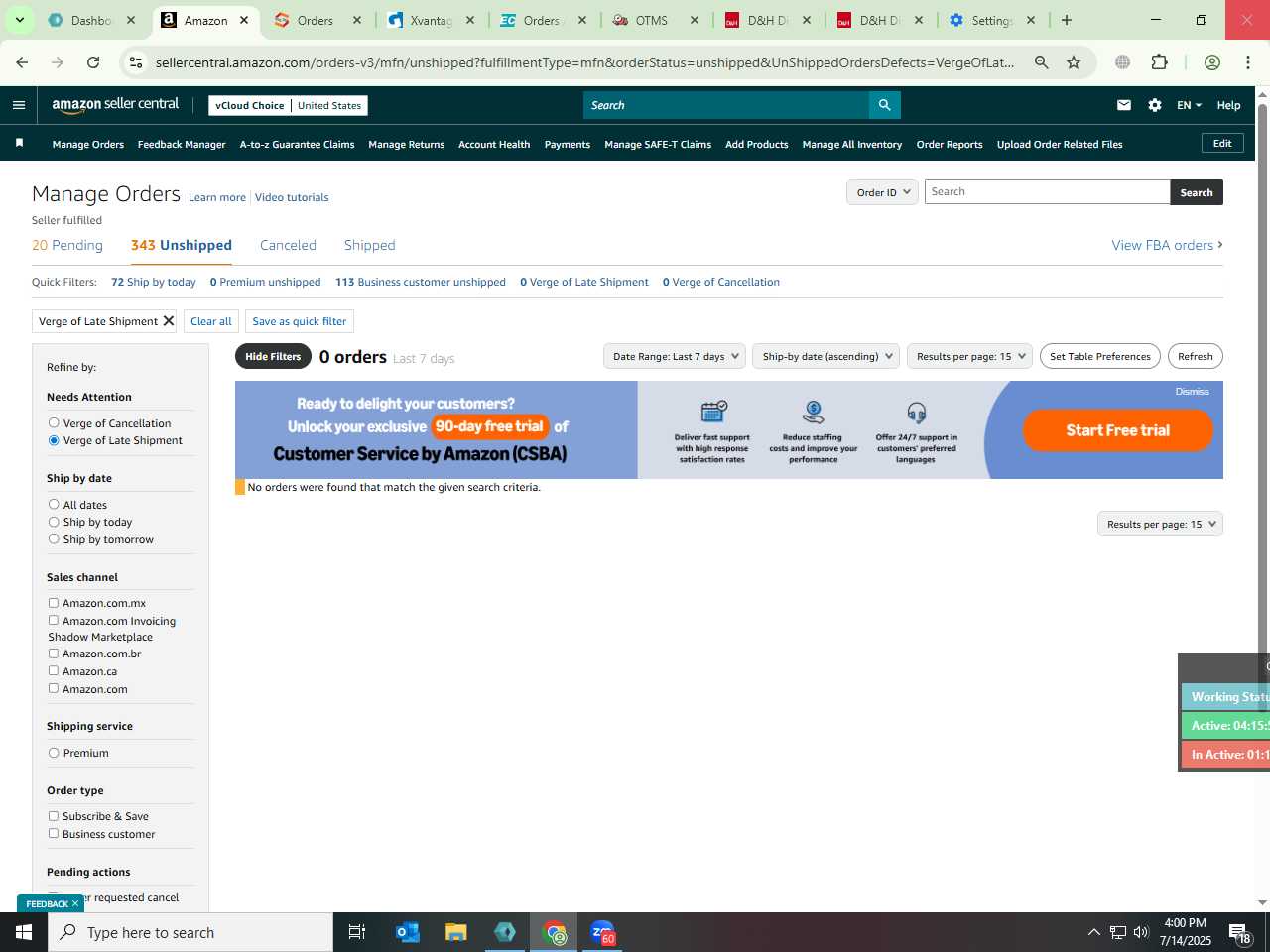
Task: Check the Amazon.com.mx sales channel
Action: (54, 603)
